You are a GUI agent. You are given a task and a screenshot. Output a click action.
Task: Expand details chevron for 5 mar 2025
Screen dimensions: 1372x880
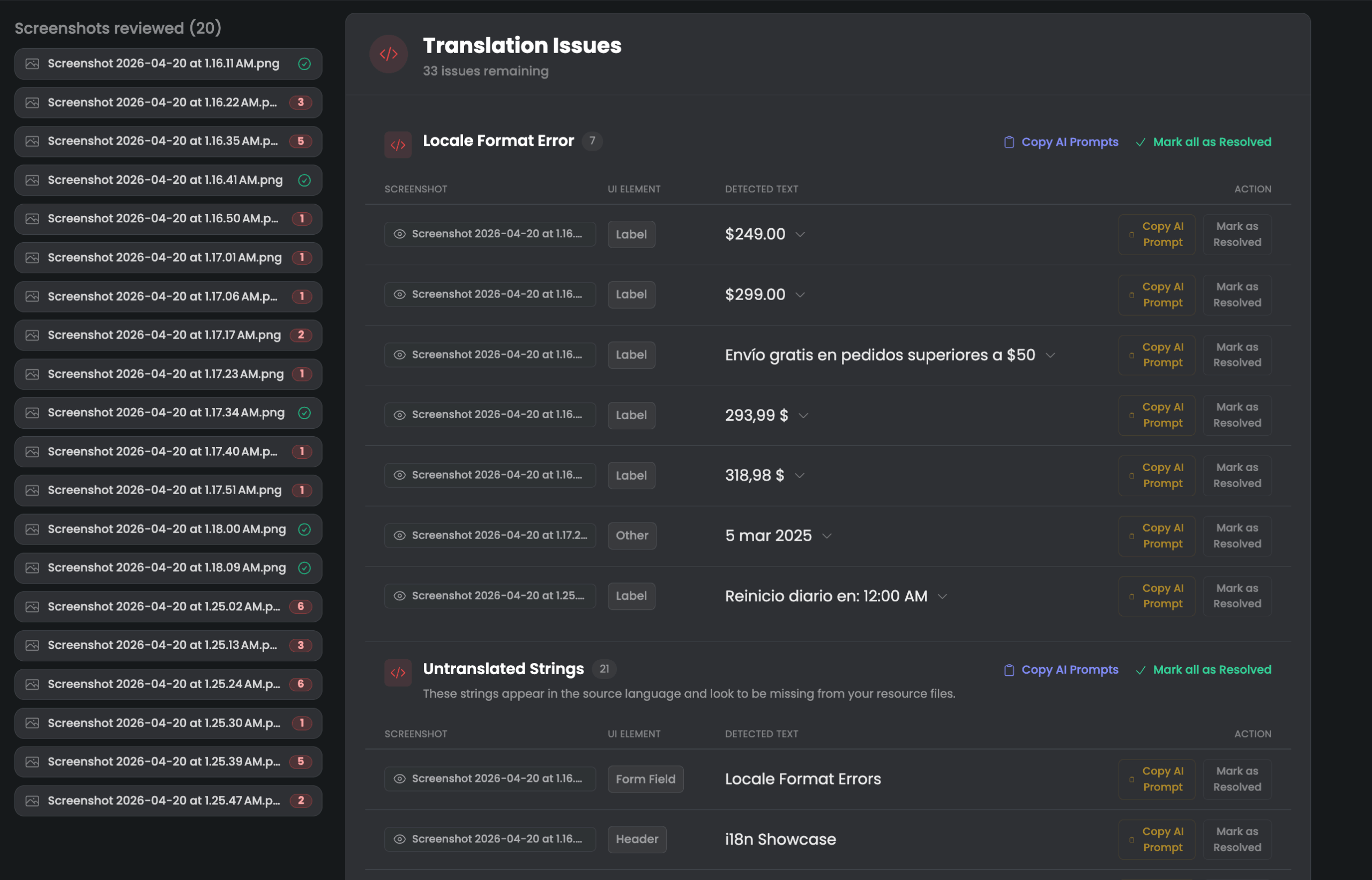(x=827, y=536)
